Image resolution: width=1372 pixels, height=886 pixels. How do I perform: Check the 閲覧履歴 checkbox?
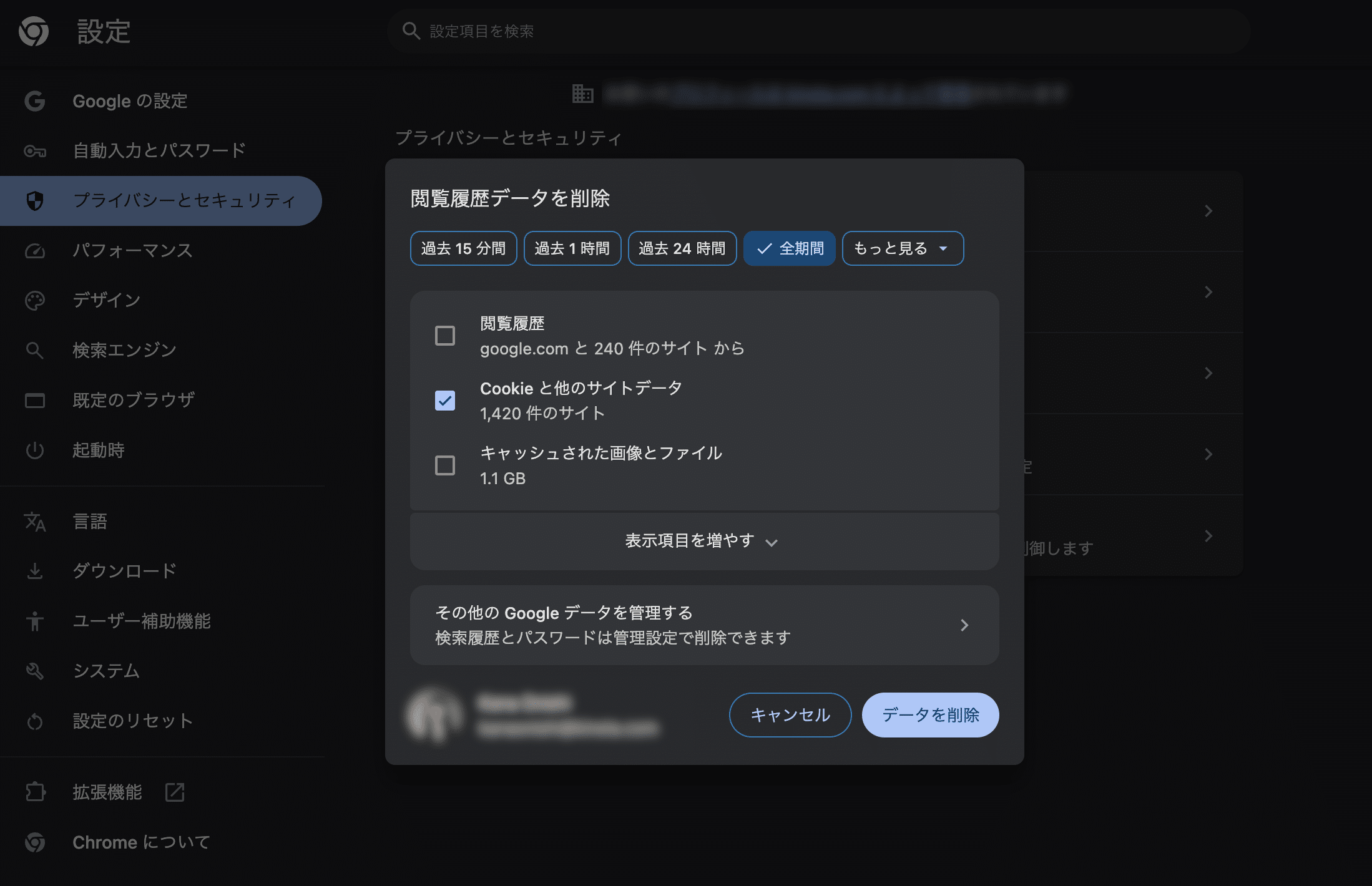pyautogui.click(x=445, y=336)
